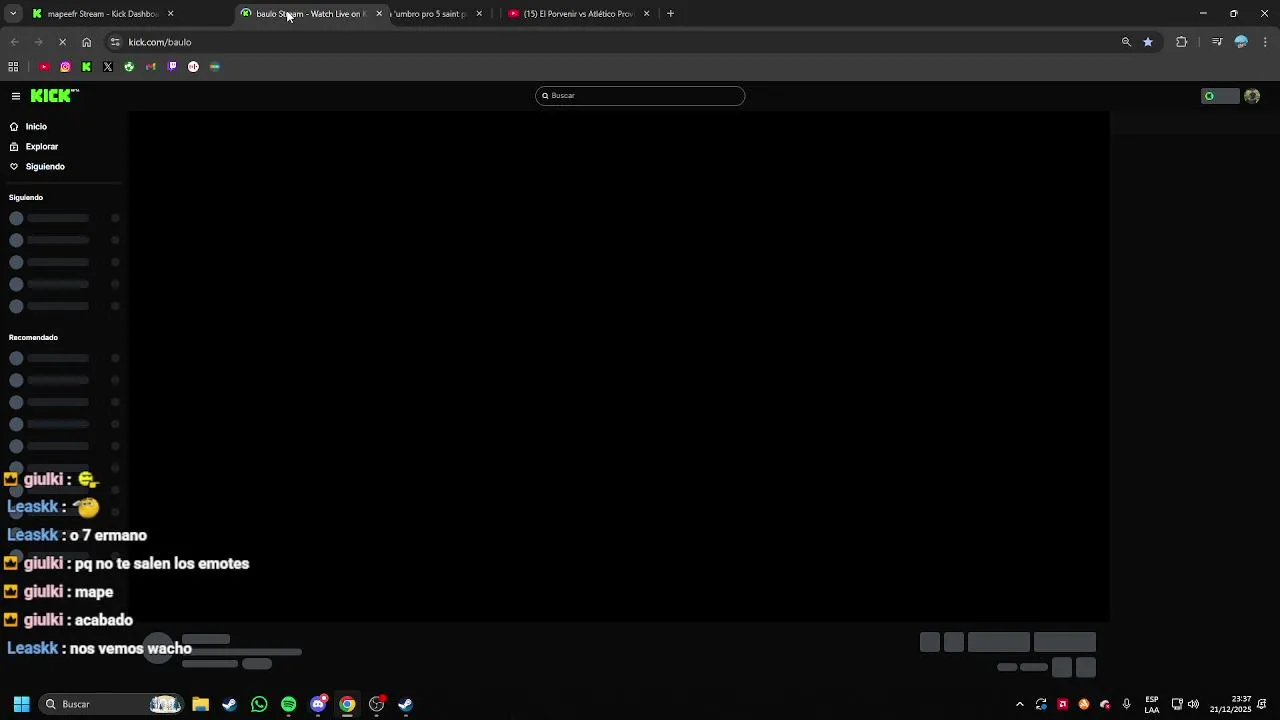
Task: Click the Kick green points button
Action: click(x=1220, y=96)
